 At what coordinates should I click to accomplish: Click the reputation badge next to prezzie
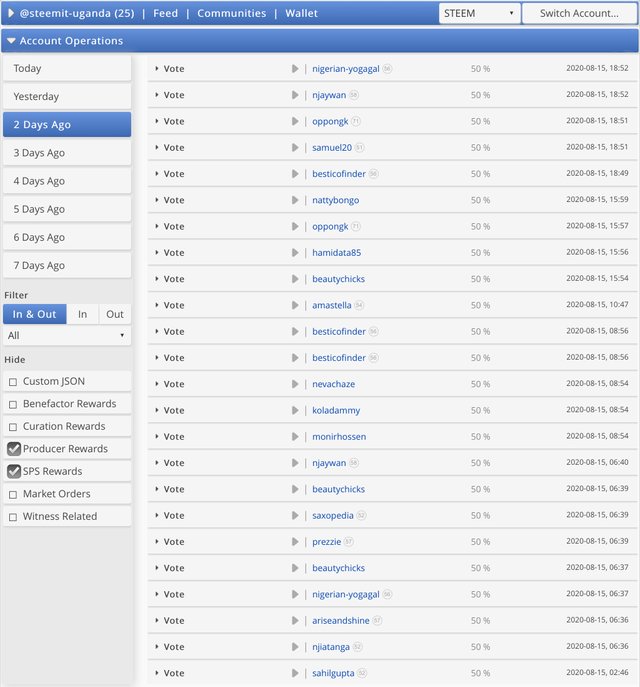(x=348, y=542)
